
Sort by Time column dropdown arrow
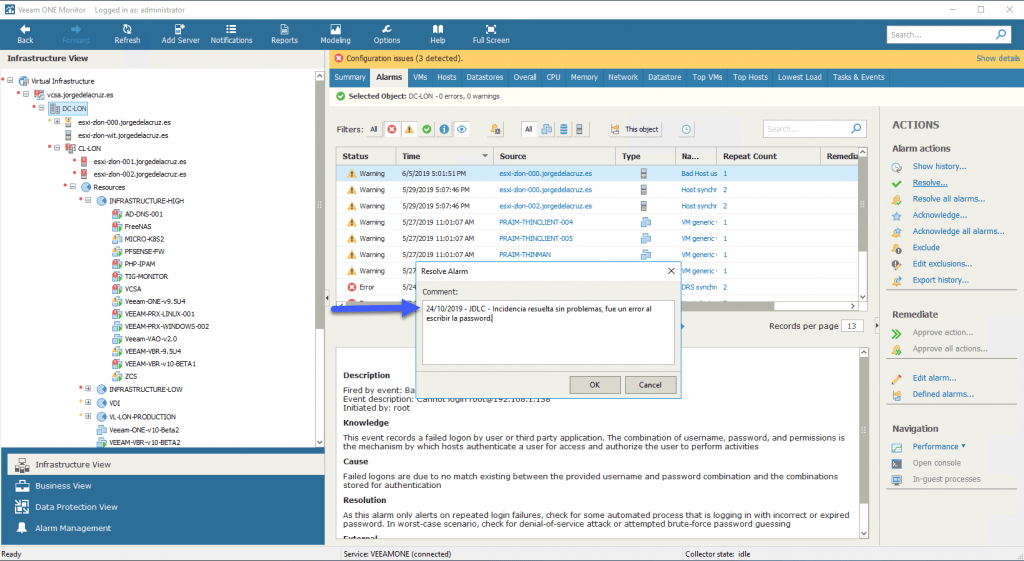[x=485, y=156]
